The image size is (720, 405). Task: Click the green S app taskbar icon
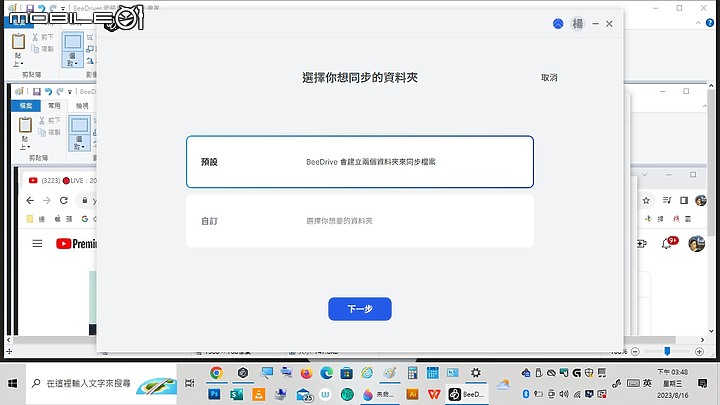(x=236, y=394)
